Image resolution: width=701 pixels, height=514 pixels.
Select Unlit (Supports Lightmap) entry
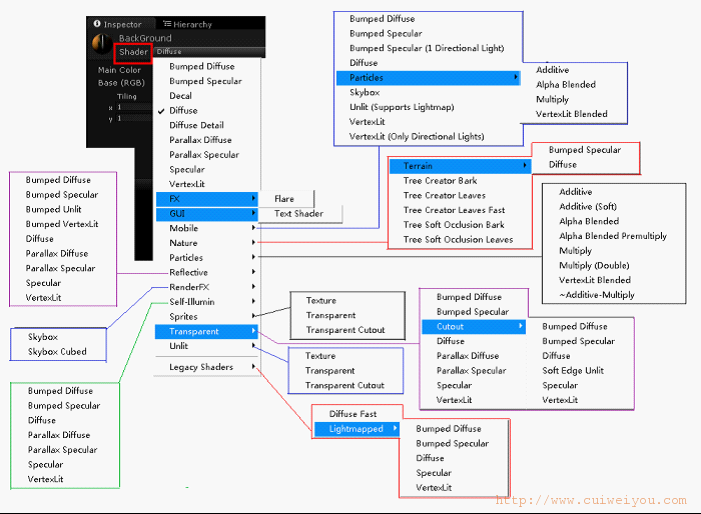pyautogui.click(x=402, y=107)
